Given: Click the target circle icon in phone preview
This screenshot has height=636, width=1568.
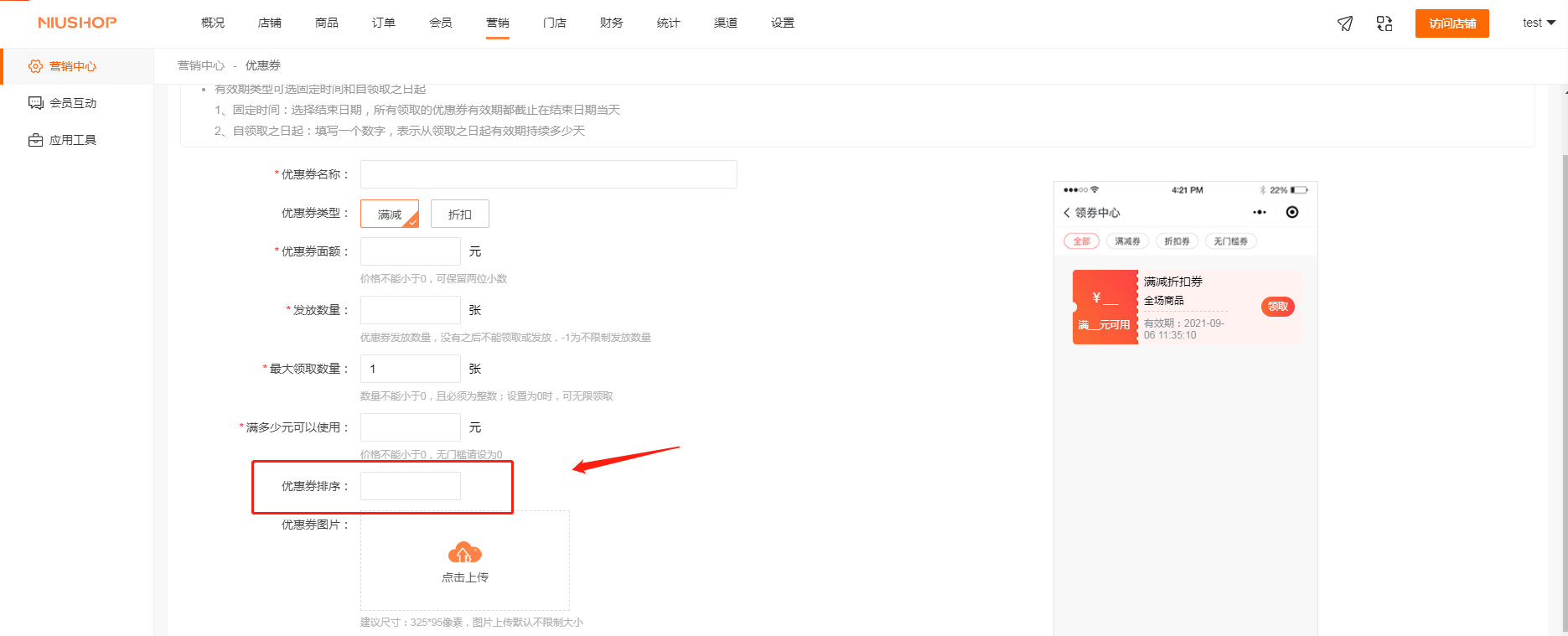Looking at the screenshot, I should [x=1292, y=212].
